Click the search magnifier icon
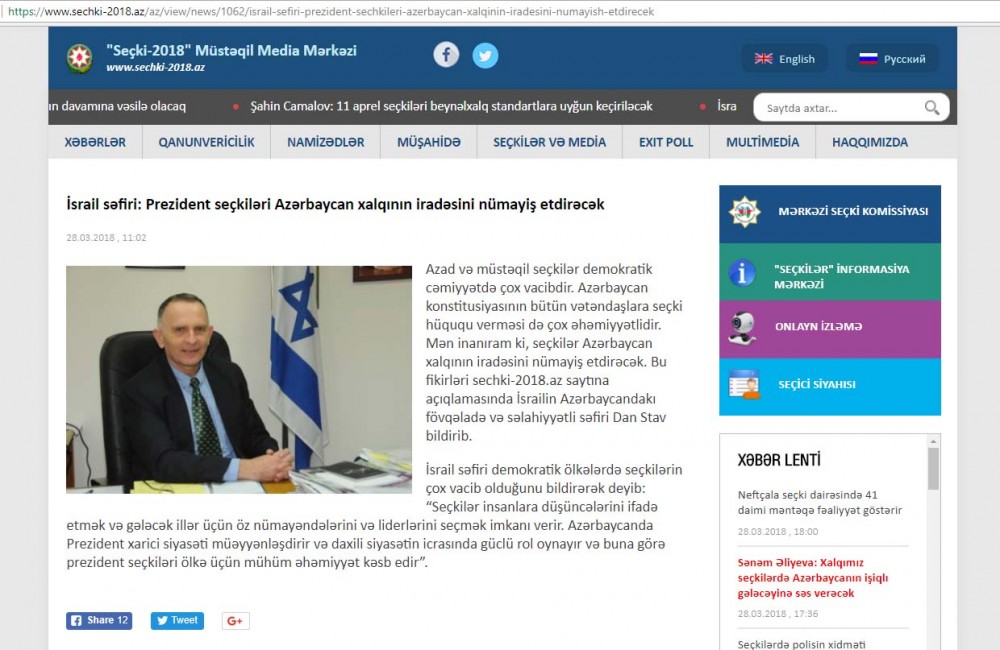 [x=931, y=108]
